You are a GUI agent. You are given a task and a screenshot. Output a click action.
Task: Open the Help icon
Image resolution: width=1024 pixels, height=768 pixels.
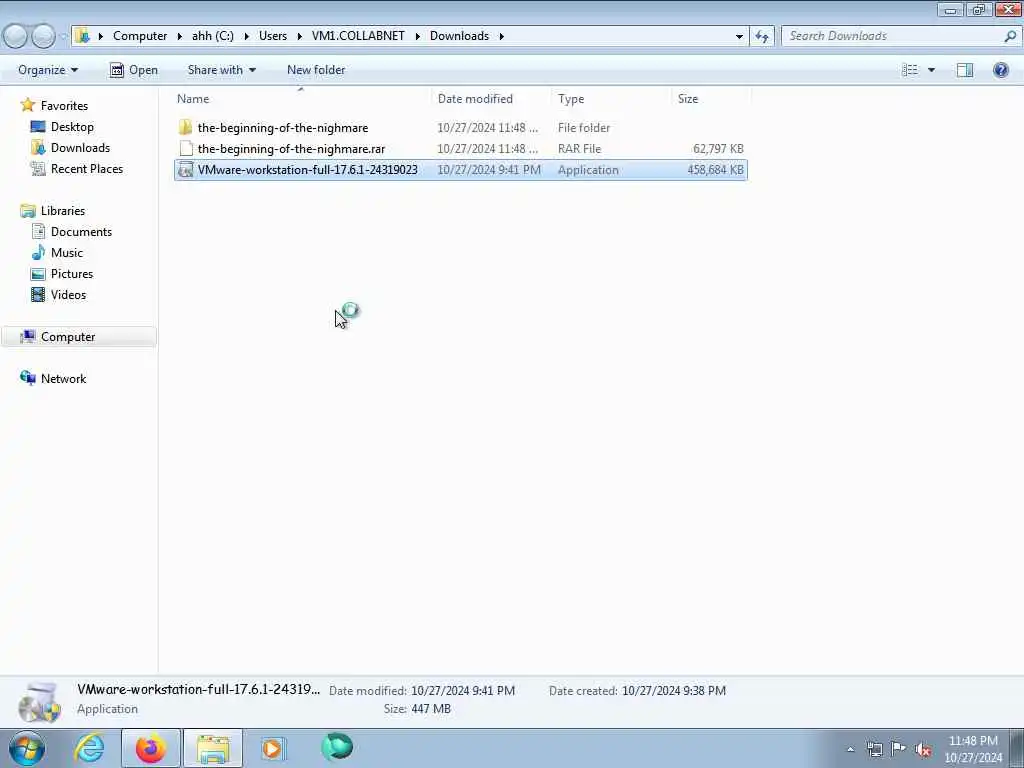(x=1000, y=70)
